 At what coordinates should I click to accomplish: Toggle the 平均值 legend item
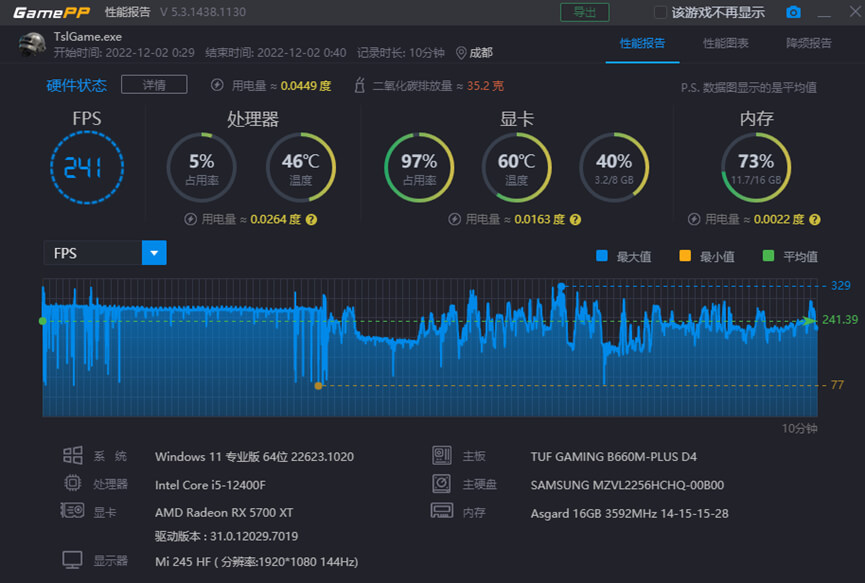tap(791, 256)
